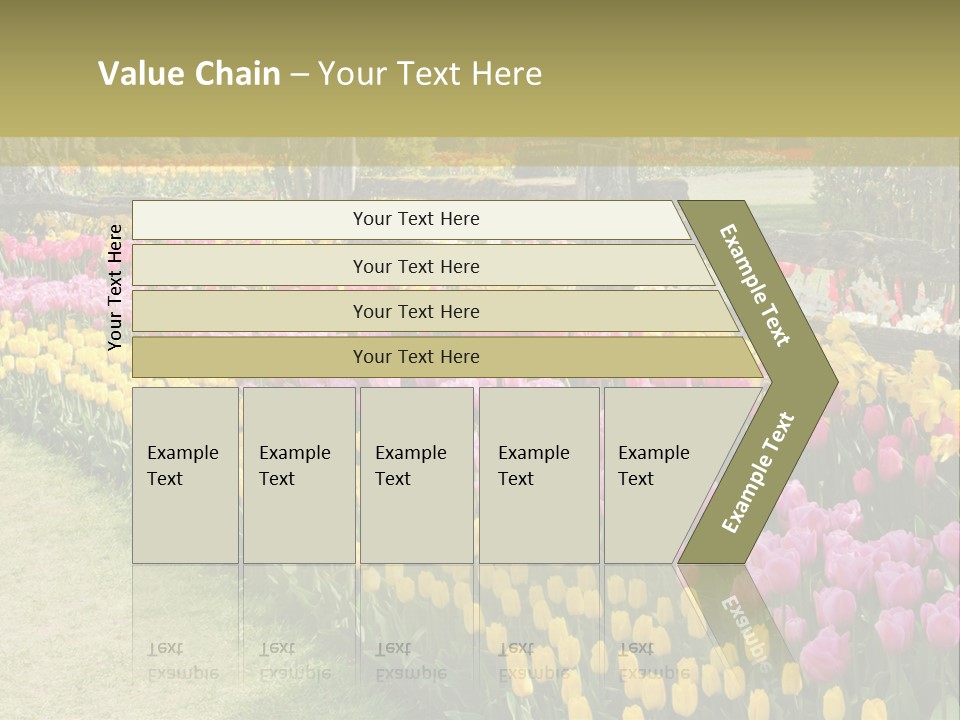Select the 'Your Text Here' part of title
960x720 pixels.
click(x=430, y=74)
